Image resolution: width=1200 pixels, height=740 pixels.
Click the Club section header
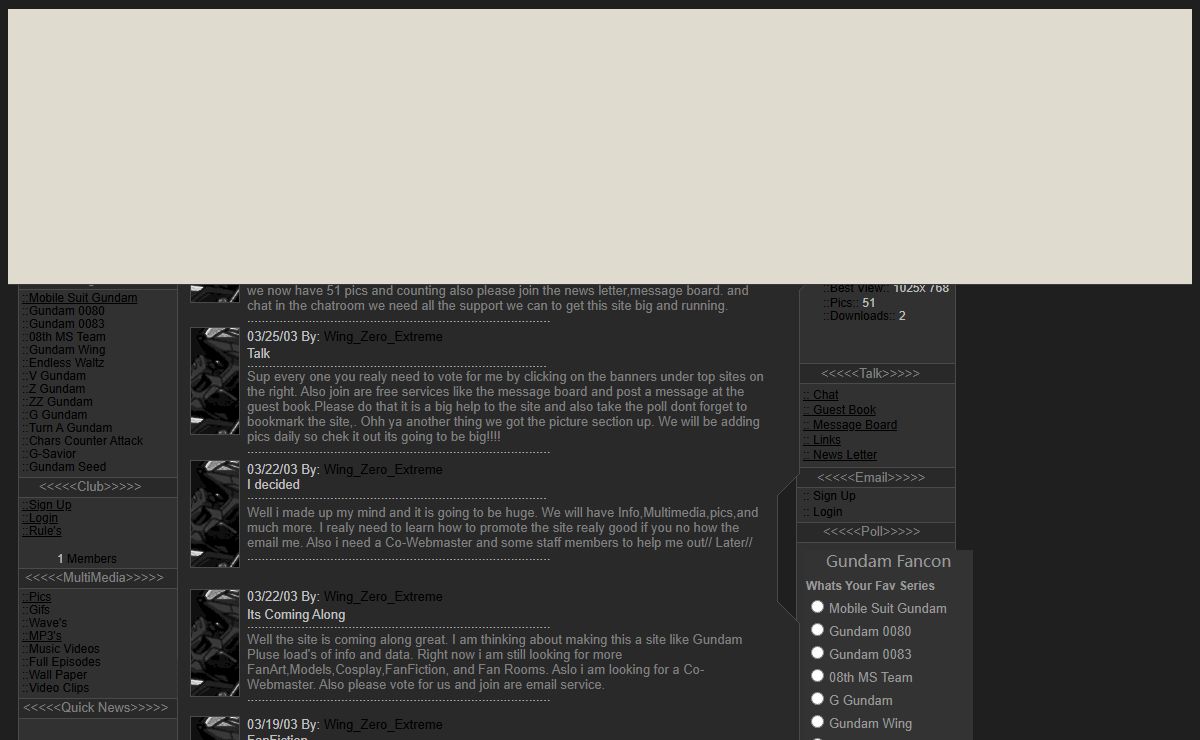click(x=90, y=487)
